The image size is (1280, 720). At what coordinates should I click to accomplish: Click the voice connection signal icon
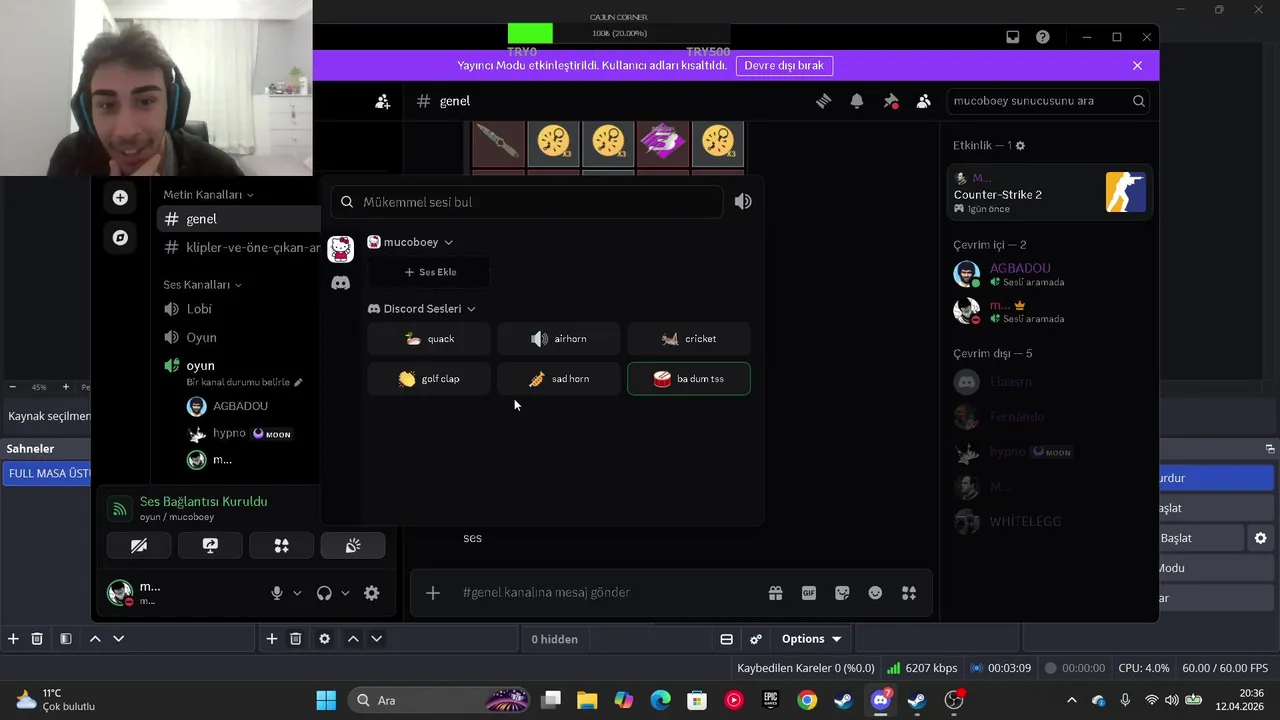[x=119, y=509]
